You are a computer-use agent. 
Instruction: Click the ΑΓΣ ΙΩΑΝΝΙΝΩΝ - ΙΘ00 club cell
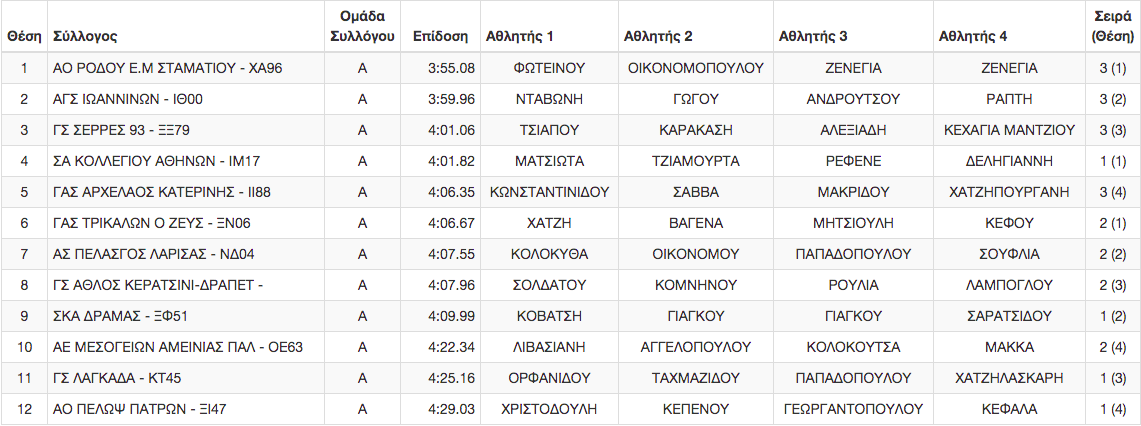(x=186, y=100)
